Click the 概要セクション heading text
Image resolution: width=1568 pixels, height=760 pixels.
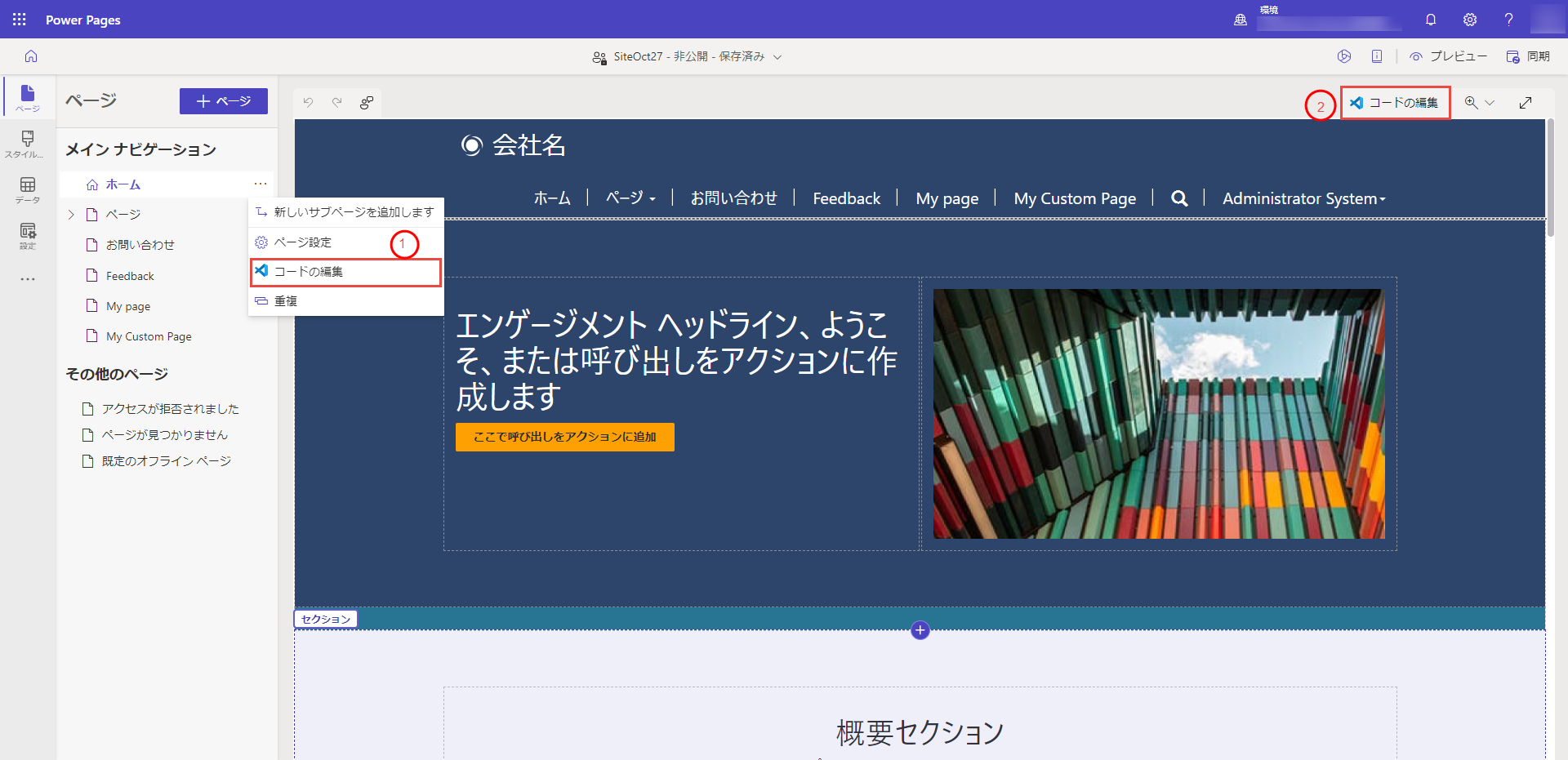[x=920, y=732]
